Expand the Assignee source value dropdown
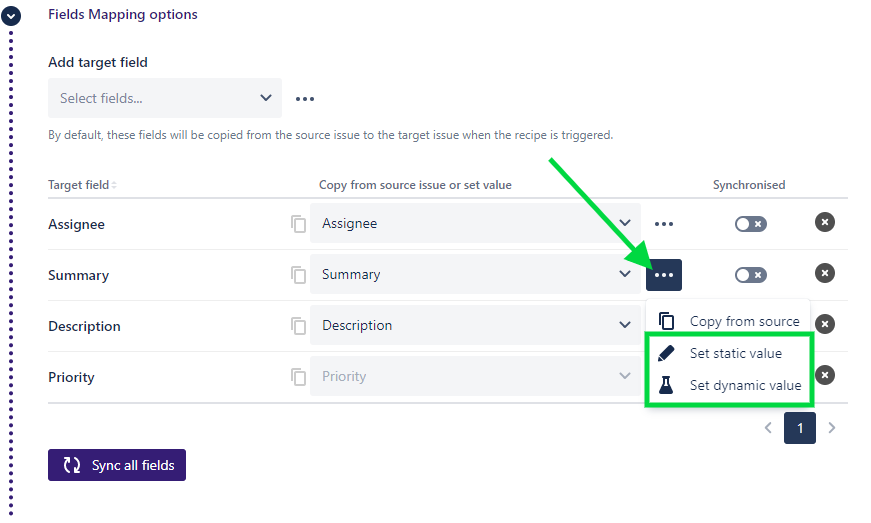871x523 pixels. [475, 224]
